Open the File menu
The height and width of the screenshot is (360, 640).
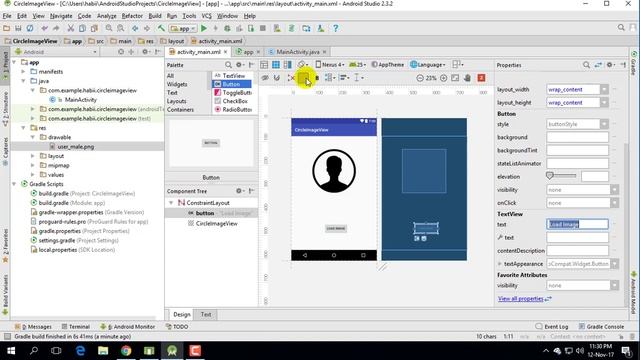point(7,16)
